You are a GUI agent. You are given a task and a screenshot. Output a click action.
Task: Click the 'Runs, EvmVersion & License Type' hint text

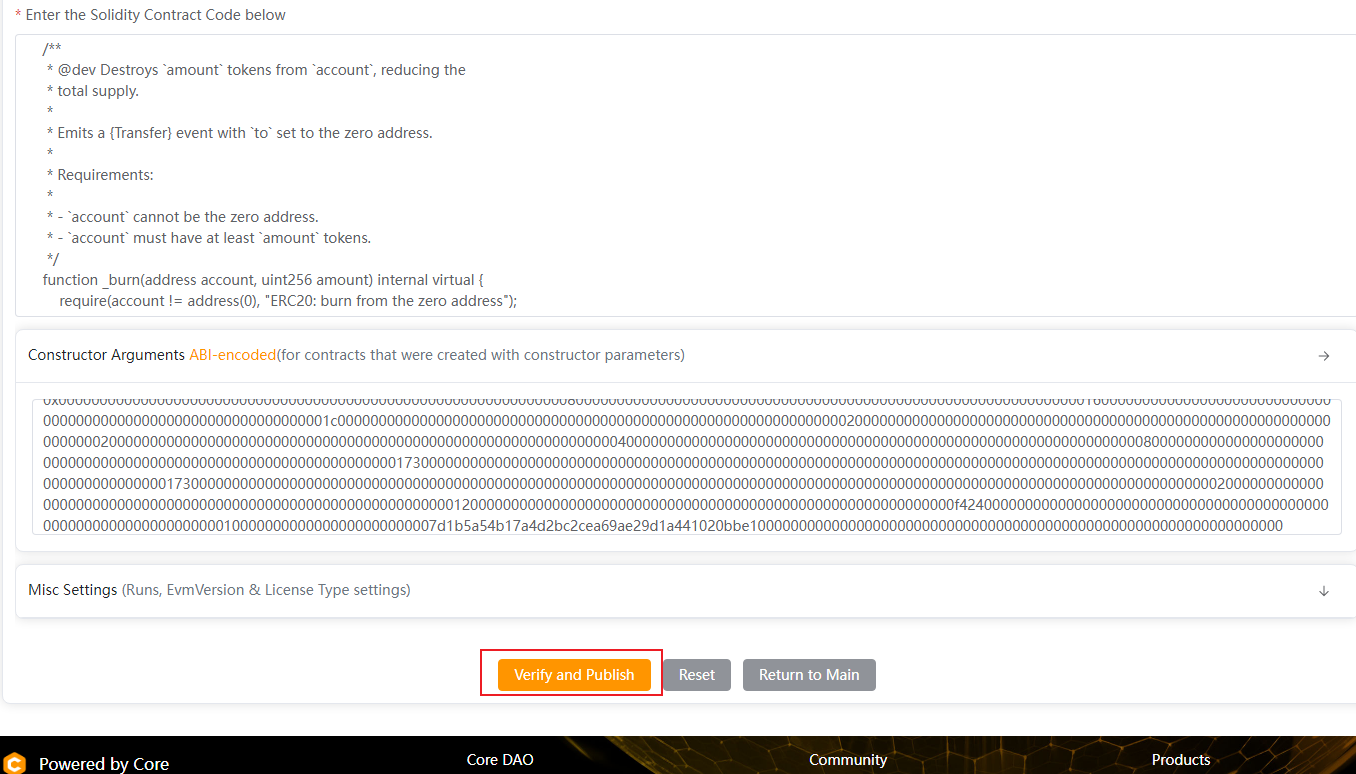(x=266, y=590)
